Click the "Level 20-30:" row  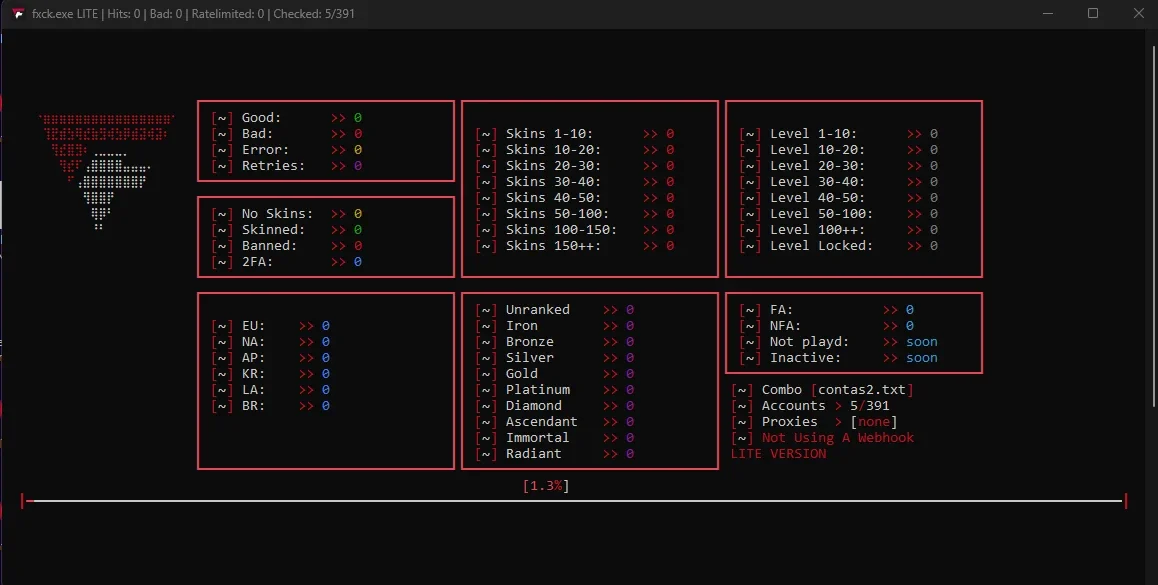click(x=839, y=165)
